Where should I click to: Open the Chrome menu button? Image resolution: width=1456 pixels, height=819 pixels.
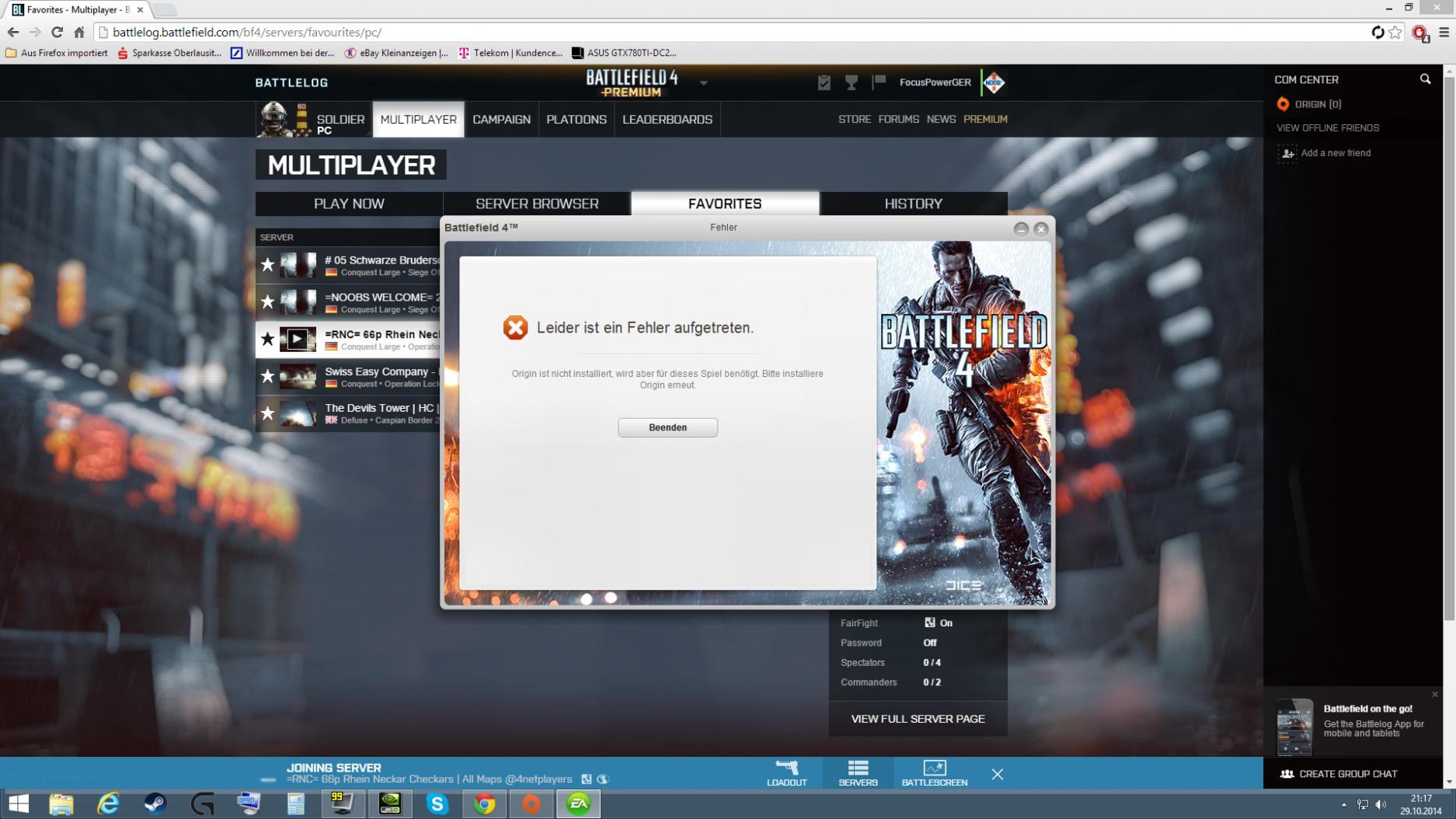click(x=1444, y=33)
